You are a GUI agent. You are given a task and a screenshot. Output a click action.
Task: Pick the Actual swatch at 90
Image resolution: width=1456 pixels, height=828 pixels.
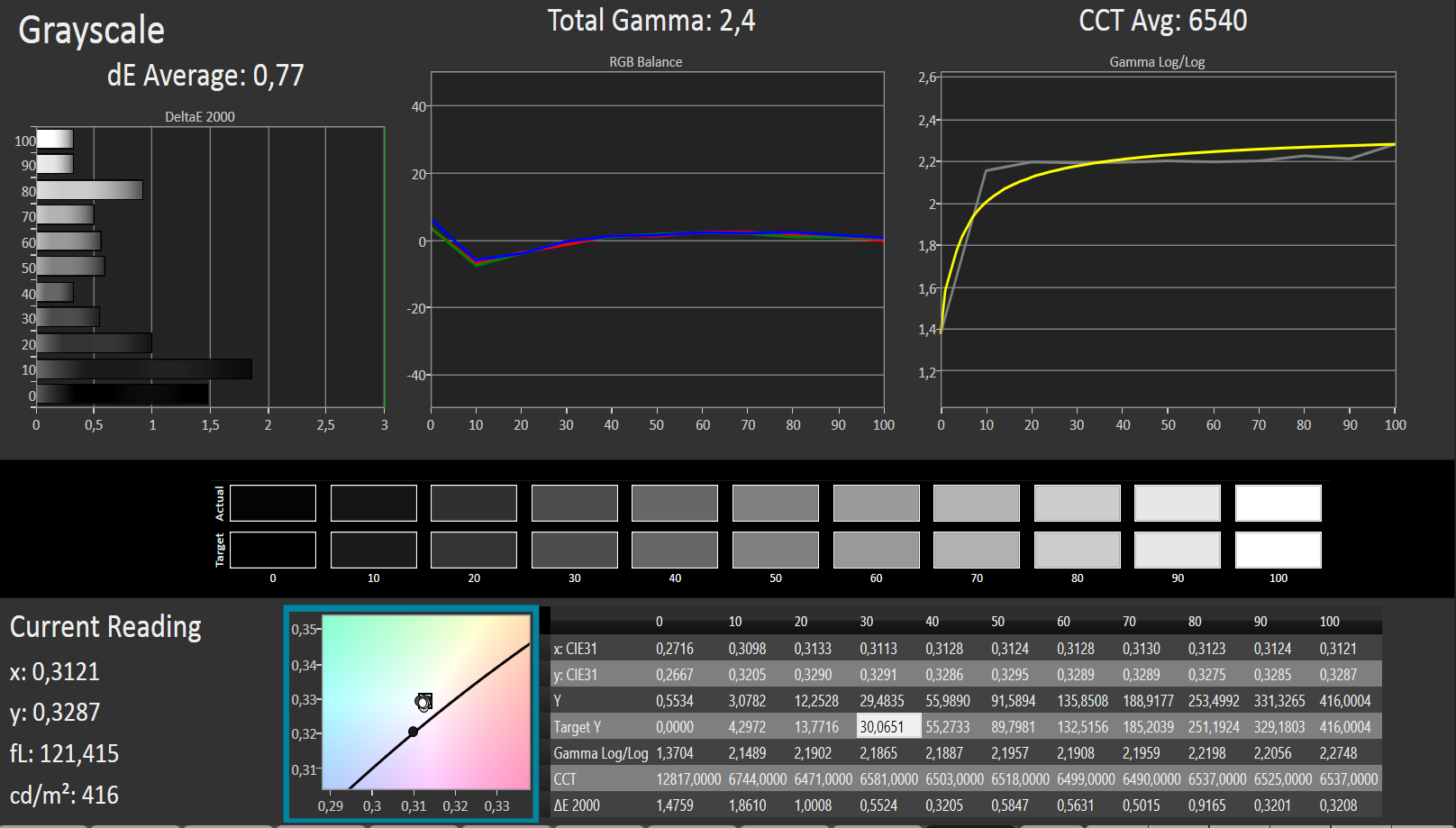pyautogui.click(x=1178, y=503)
